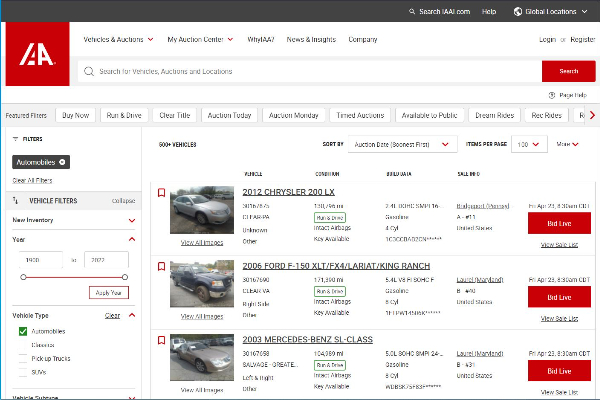Open the 2006 Ford F-150 title link
Image resolution: width=600 pixels, height=400 pixels.
pos(336,266)
